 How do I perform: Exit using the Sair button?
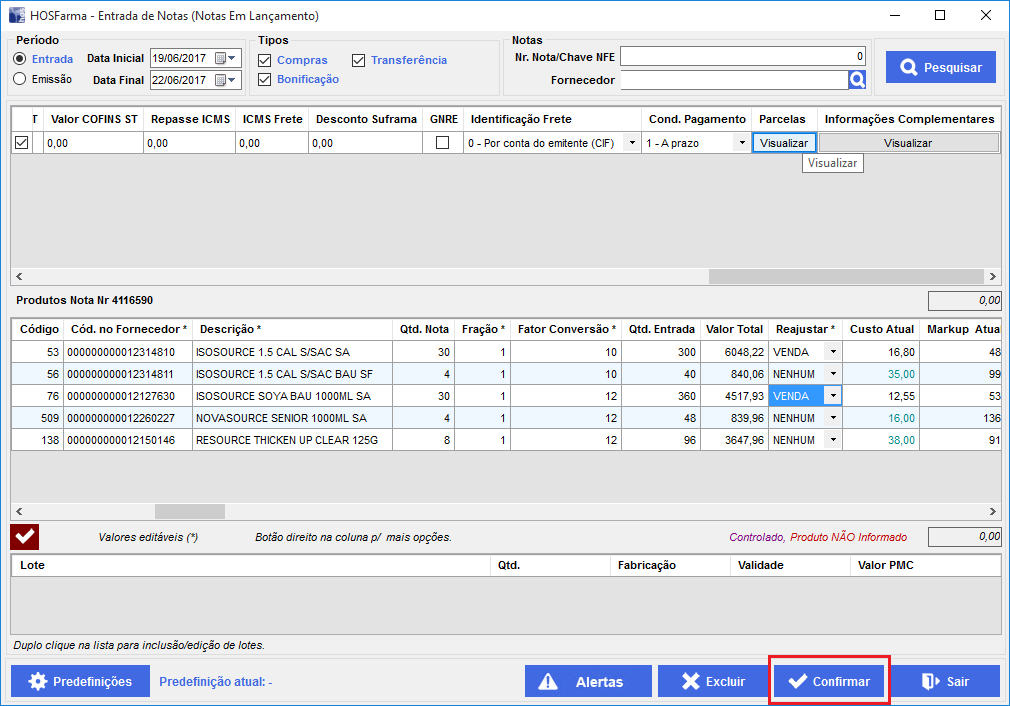point(945,682)
